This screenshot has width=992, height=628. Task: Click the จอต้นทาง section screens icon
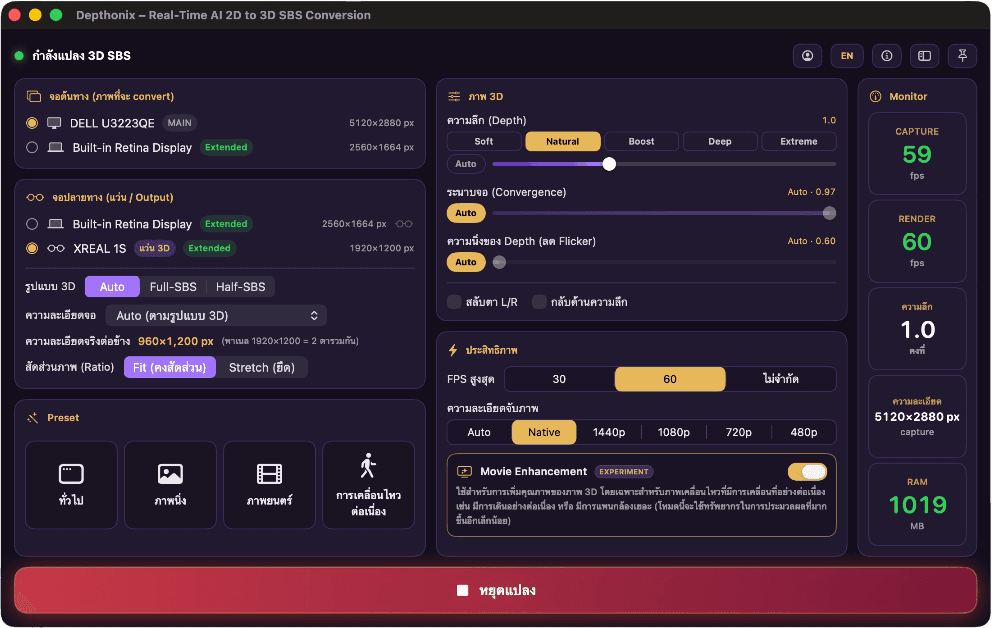[x=34, y=96]
